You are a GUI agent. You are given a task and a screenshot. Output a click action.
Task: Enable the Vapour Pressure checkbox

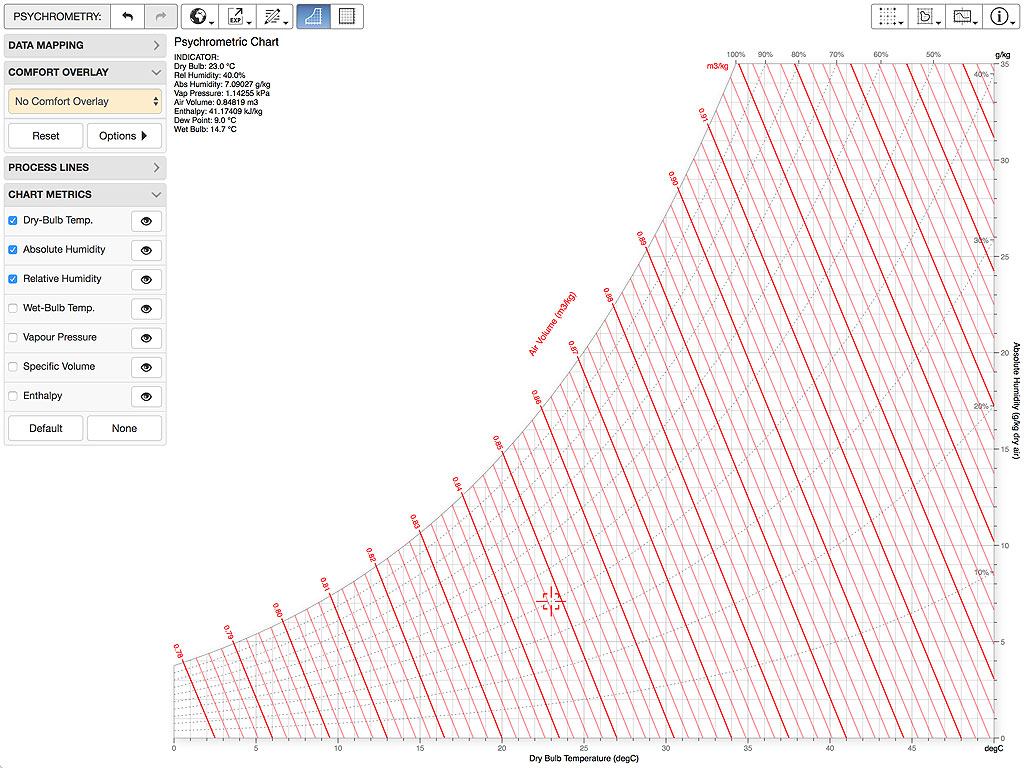[12, 338]
